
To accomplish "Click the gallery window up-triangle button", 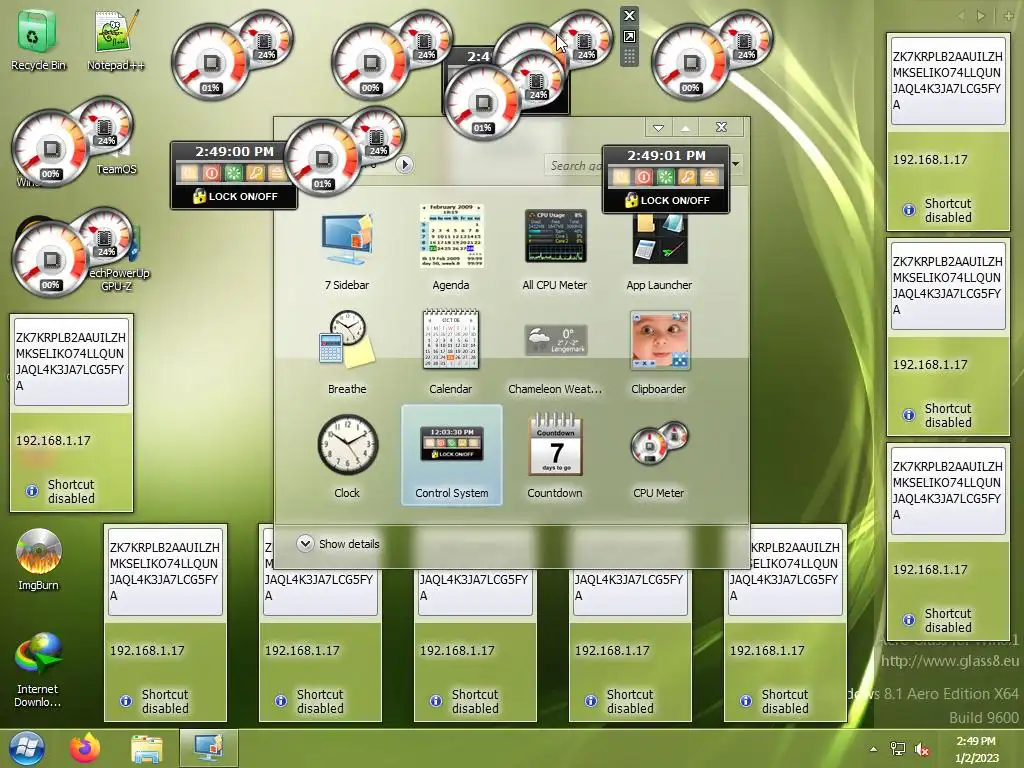I will [685, 127].
